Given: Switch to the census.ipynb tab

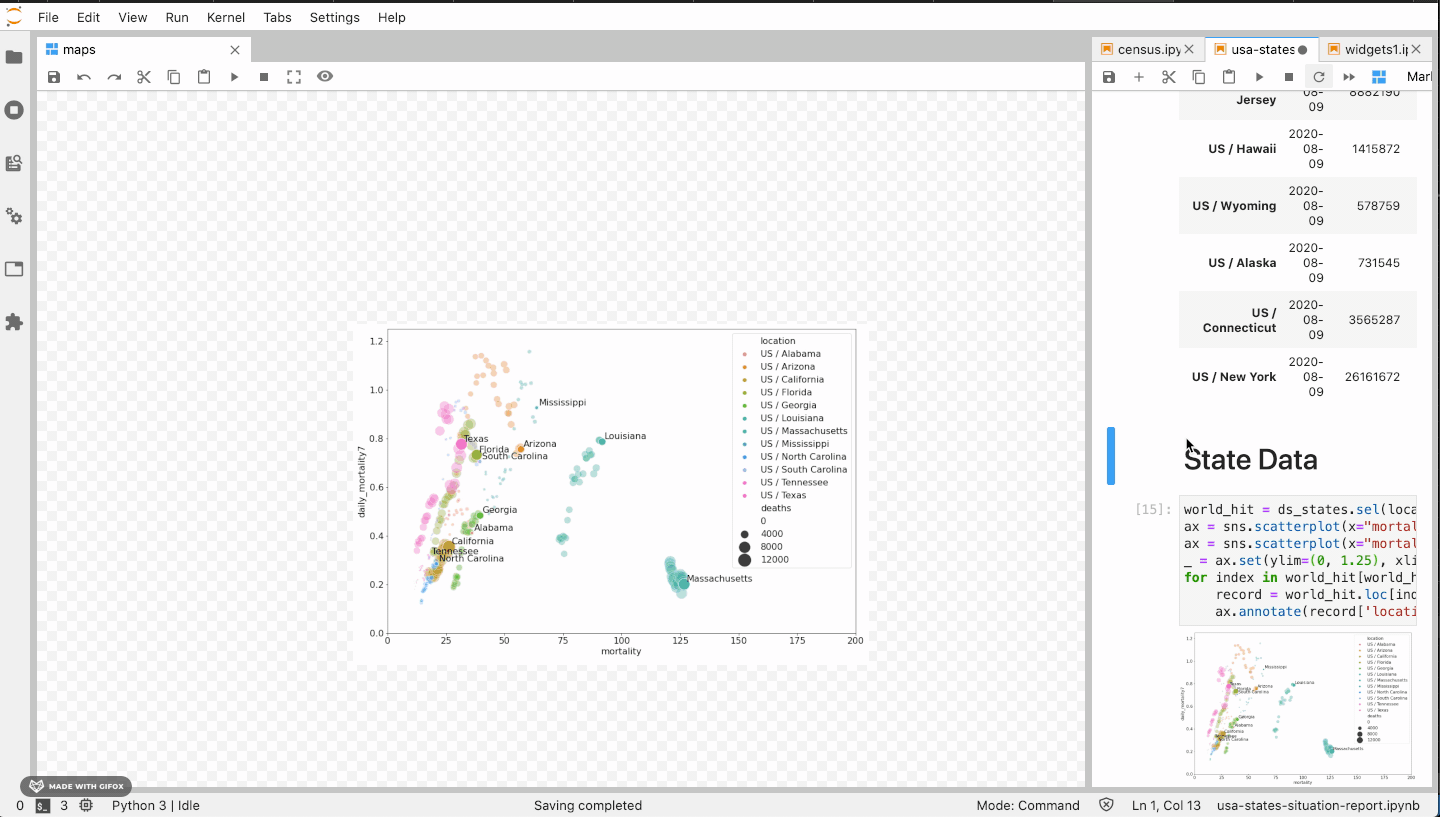Looking at the screenshot, I should pos(1148,49).
